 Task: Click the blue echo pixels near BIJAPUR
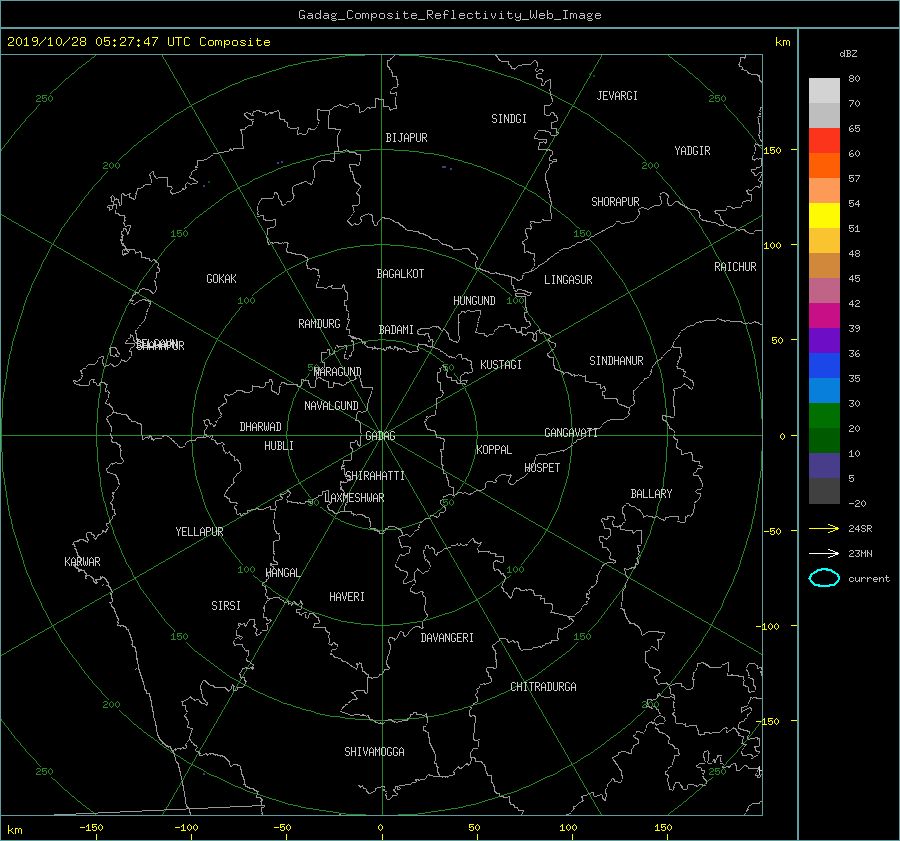point(447,168)
